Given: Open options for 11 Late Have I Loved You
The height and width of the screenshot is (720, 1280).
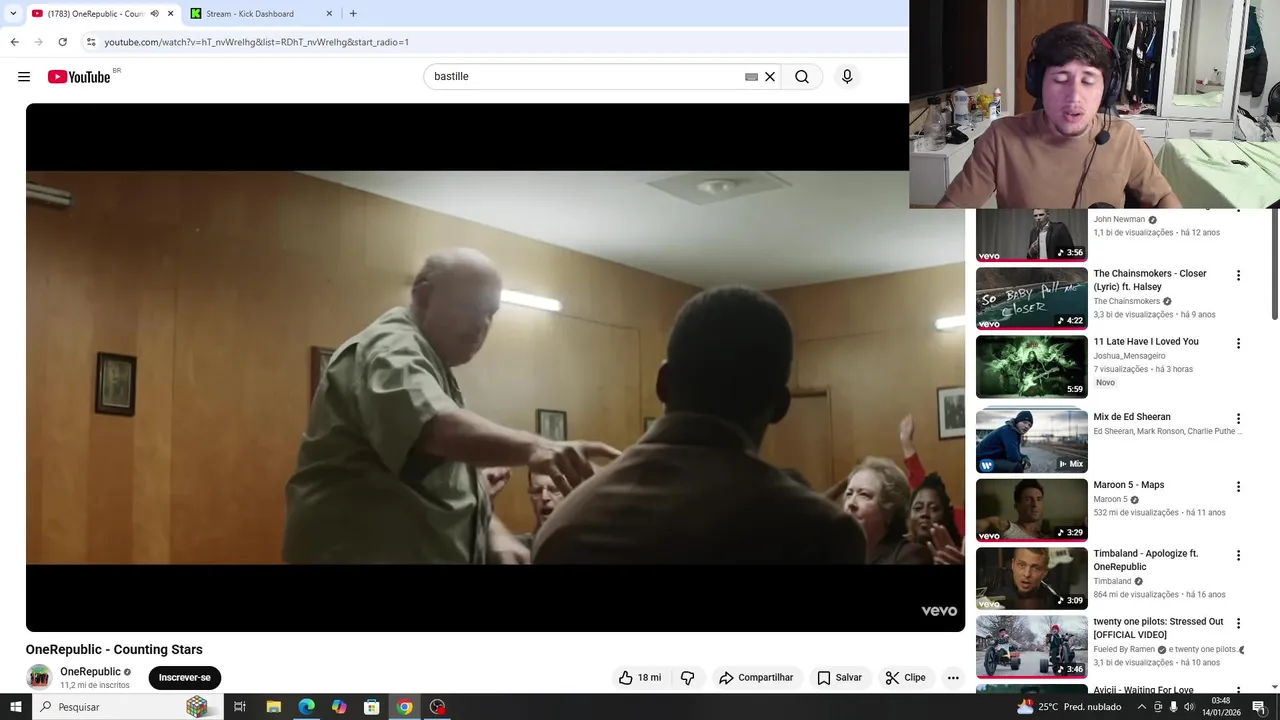Looking at the screenshot, I should click(1238, 343).
